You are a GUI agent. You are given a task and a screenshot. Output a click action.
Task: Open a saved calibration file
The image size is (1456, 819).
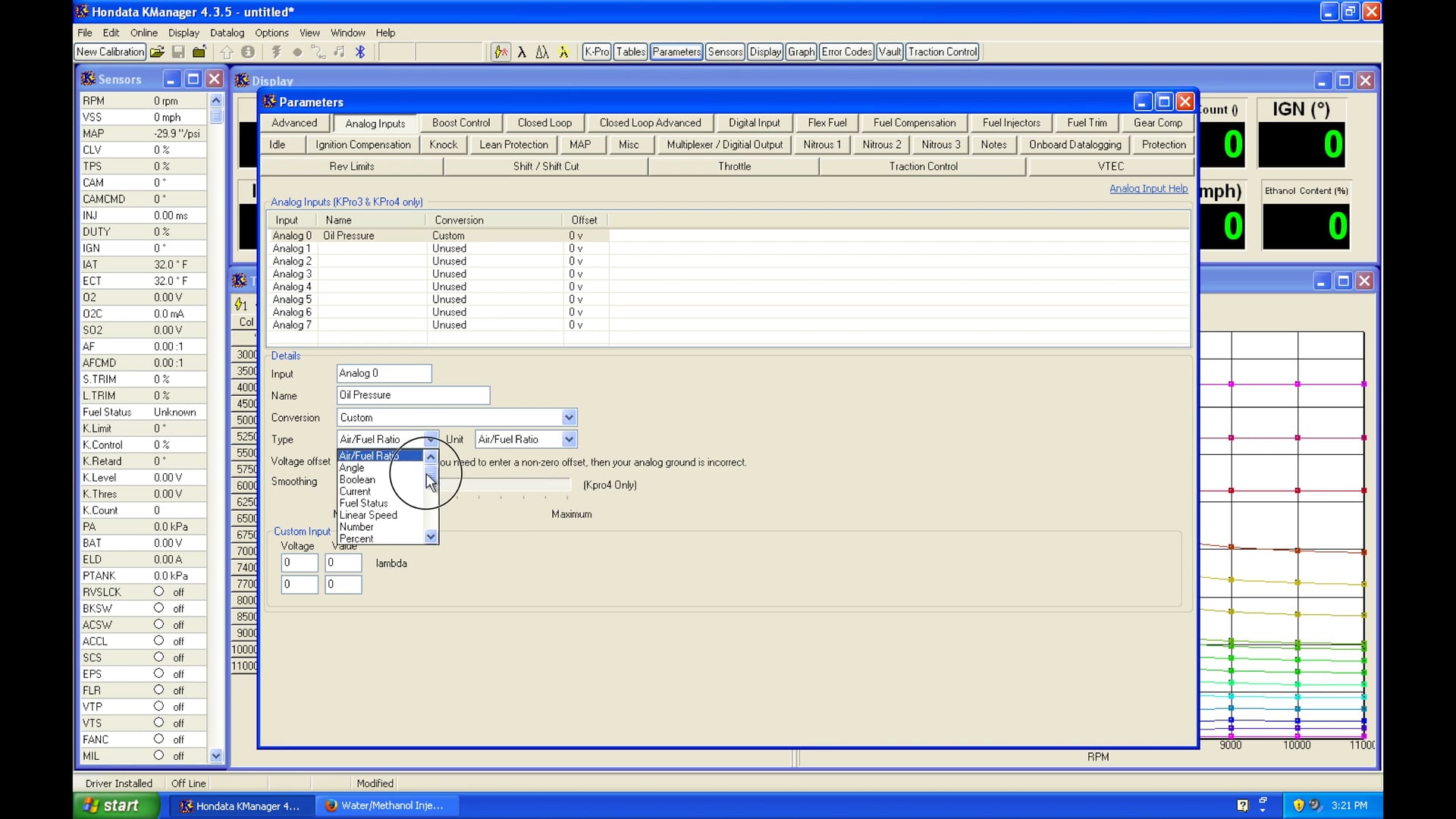coord(157,52)
